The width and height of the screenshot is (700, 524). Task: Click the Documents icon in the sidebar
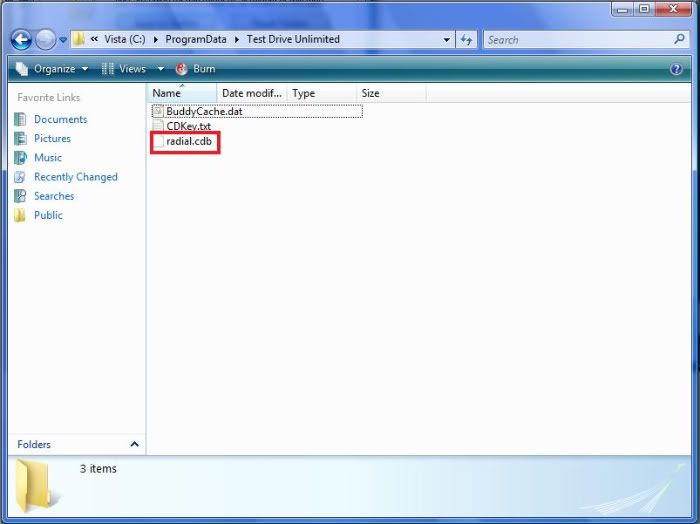[20, 119]
